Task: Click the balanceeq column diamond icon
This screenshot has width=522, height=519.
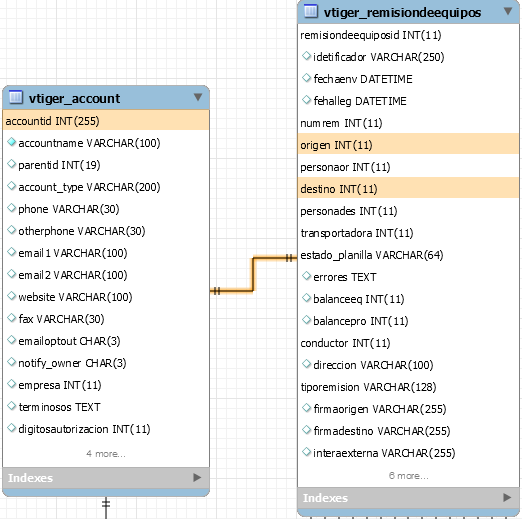Action: [306, 298]
